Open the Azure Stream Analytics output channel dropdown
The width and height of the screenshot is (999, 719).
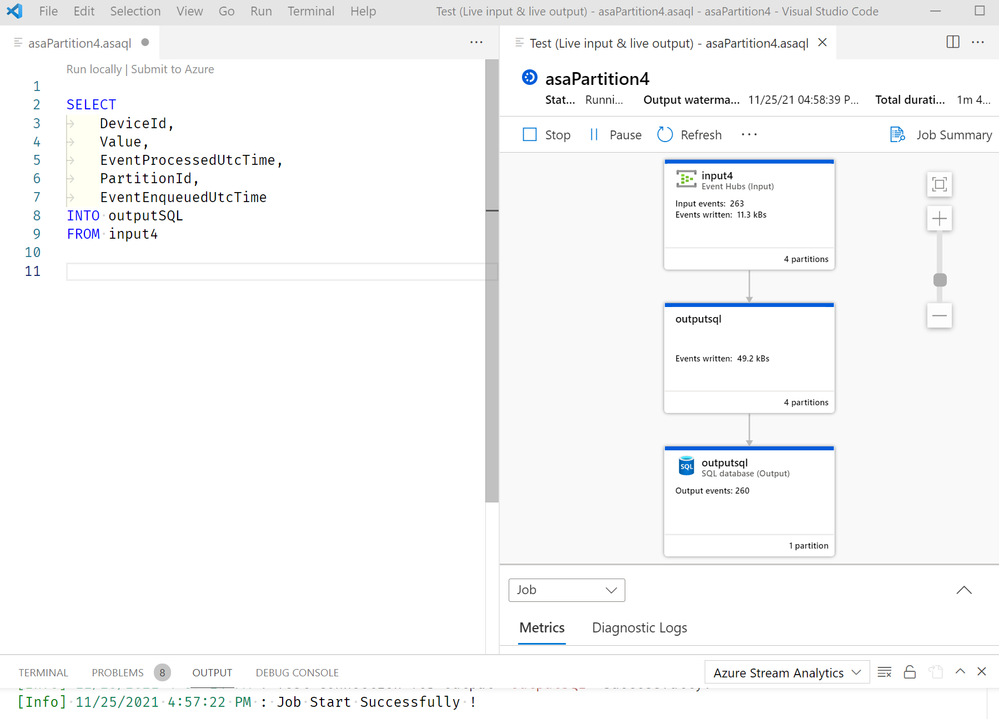[x=787, y=673]
